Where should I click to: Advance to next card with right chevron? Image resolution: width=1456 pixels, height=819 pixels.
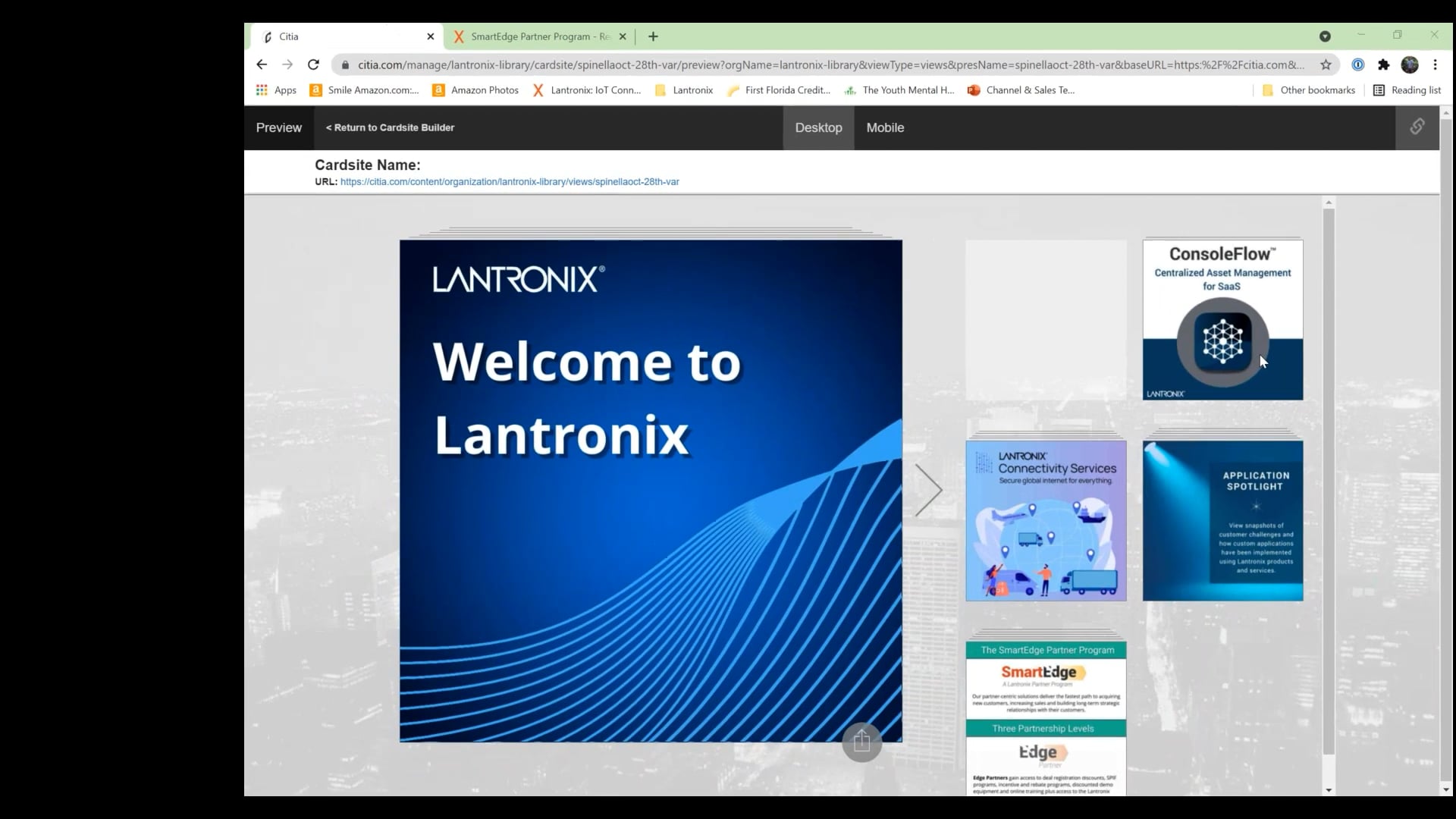pyautogui.click(x=928, y=490)
